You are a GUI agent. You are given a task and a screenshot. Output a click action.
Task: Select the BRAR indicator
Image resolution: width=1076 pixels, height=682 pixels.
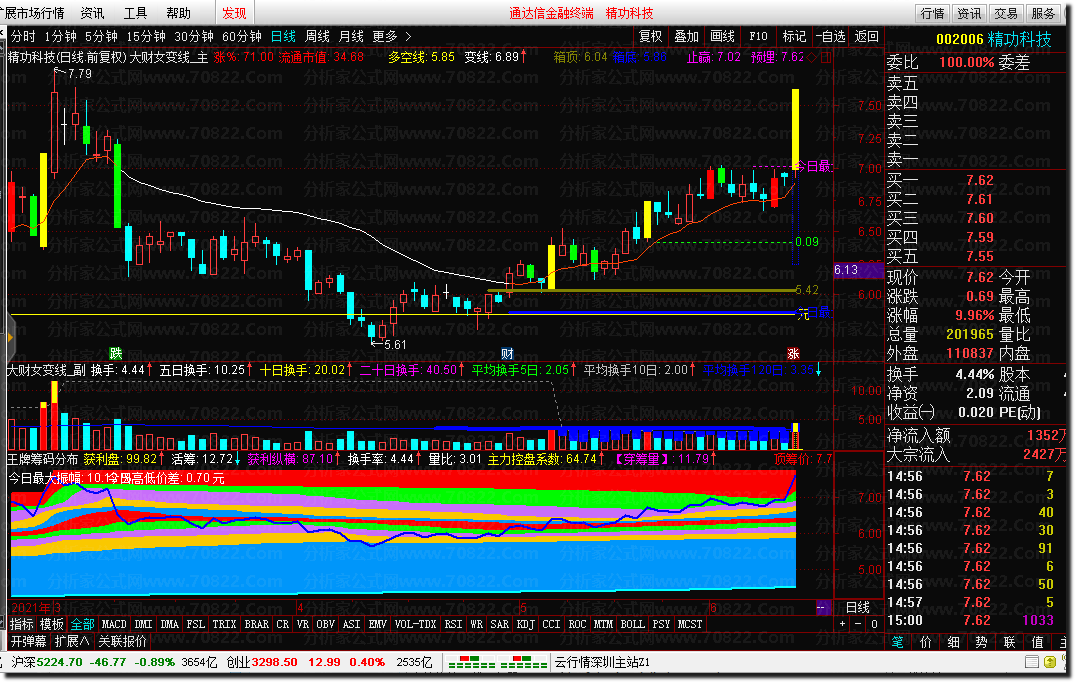257,624
